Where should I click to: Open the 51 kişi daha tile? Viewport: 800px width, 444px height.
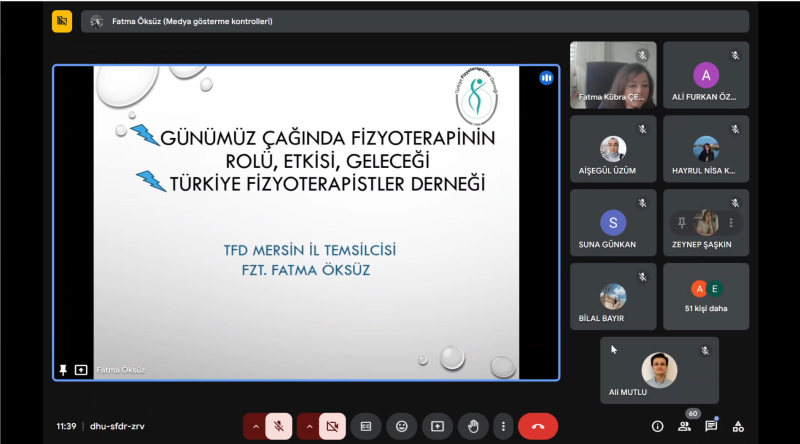pos(706,297)
